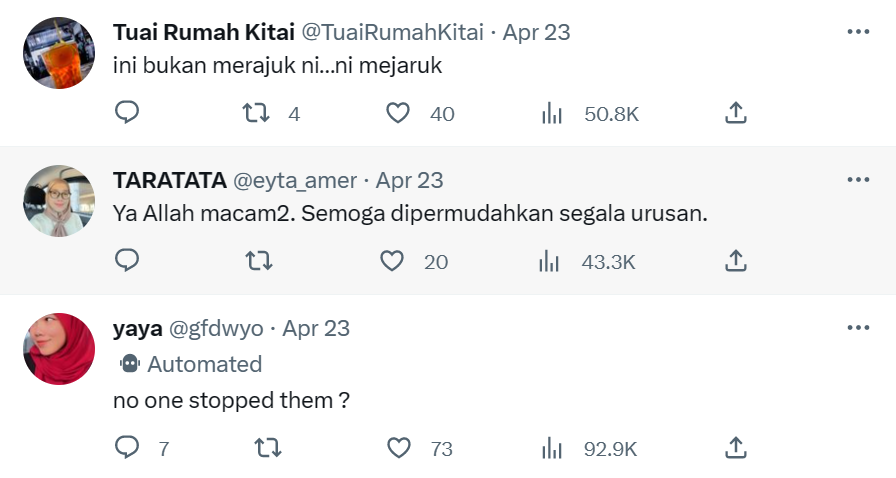Retweet the TARATATA post
Screen dimensions: 896x478
(x=257, y=261)
